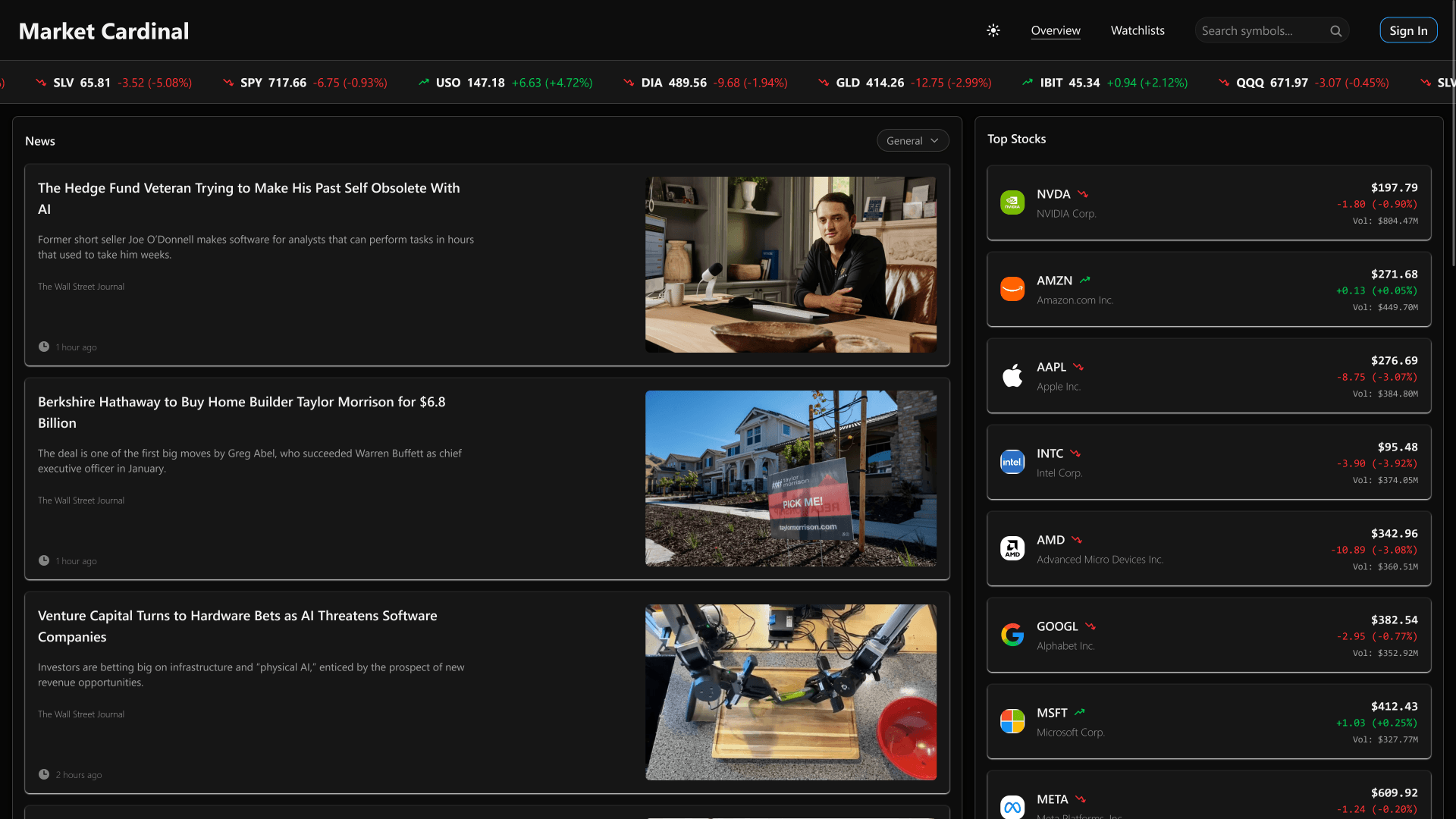Click the MSFT uptrend arrow icon

[1080, 713]
